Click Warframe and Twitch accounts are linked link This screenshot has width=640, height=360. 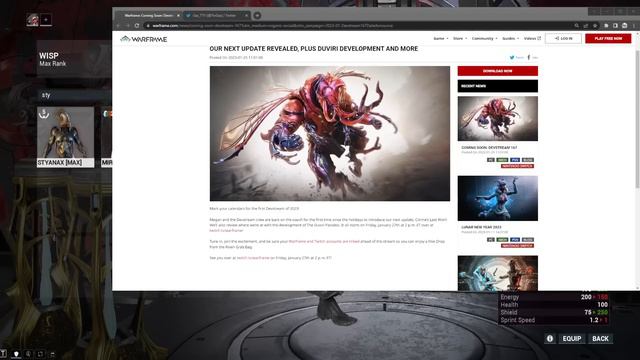324,242
